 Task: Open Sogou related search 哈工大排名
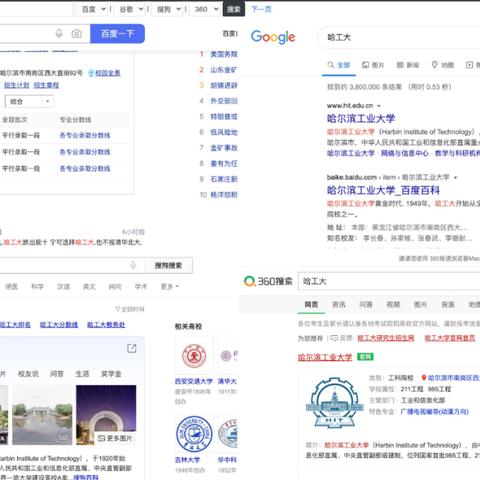(15, 325)
